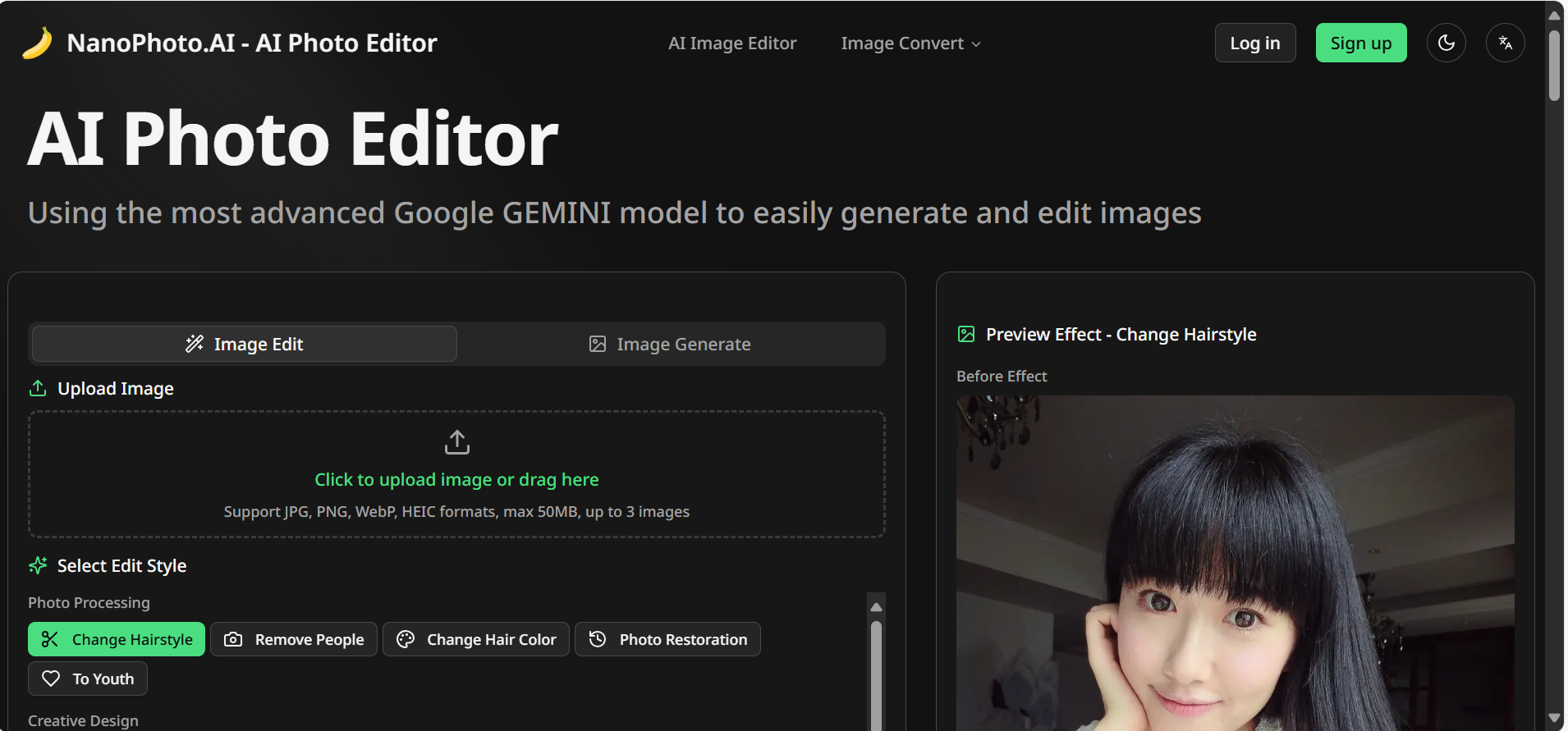Viewport: 1568px width, 731px height.
Task: Click the upload arrow icon in dropzone
Action: click(456, 442)
